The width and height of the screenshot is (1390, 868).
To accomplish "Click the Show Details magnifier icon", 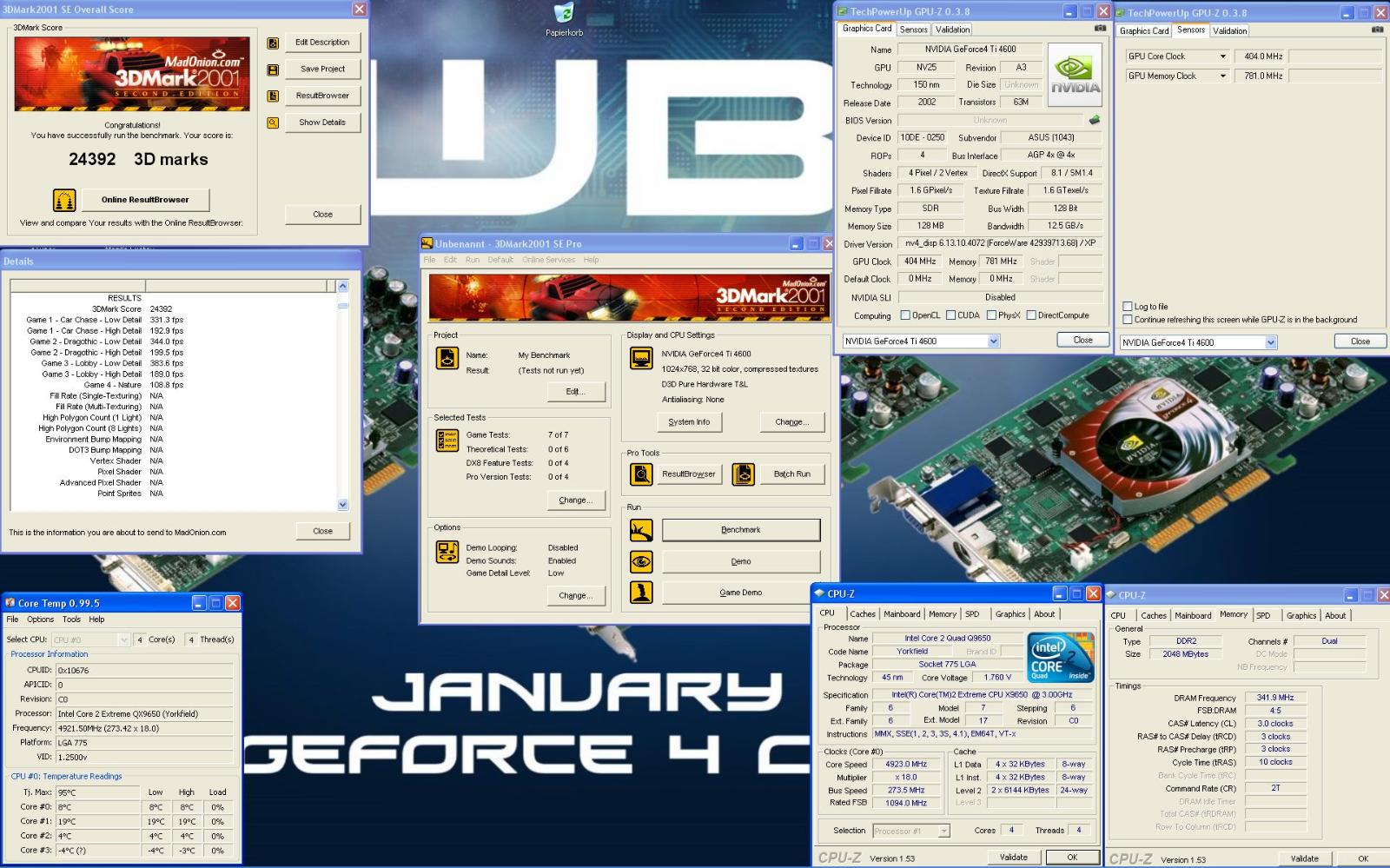I will [273, 123].
